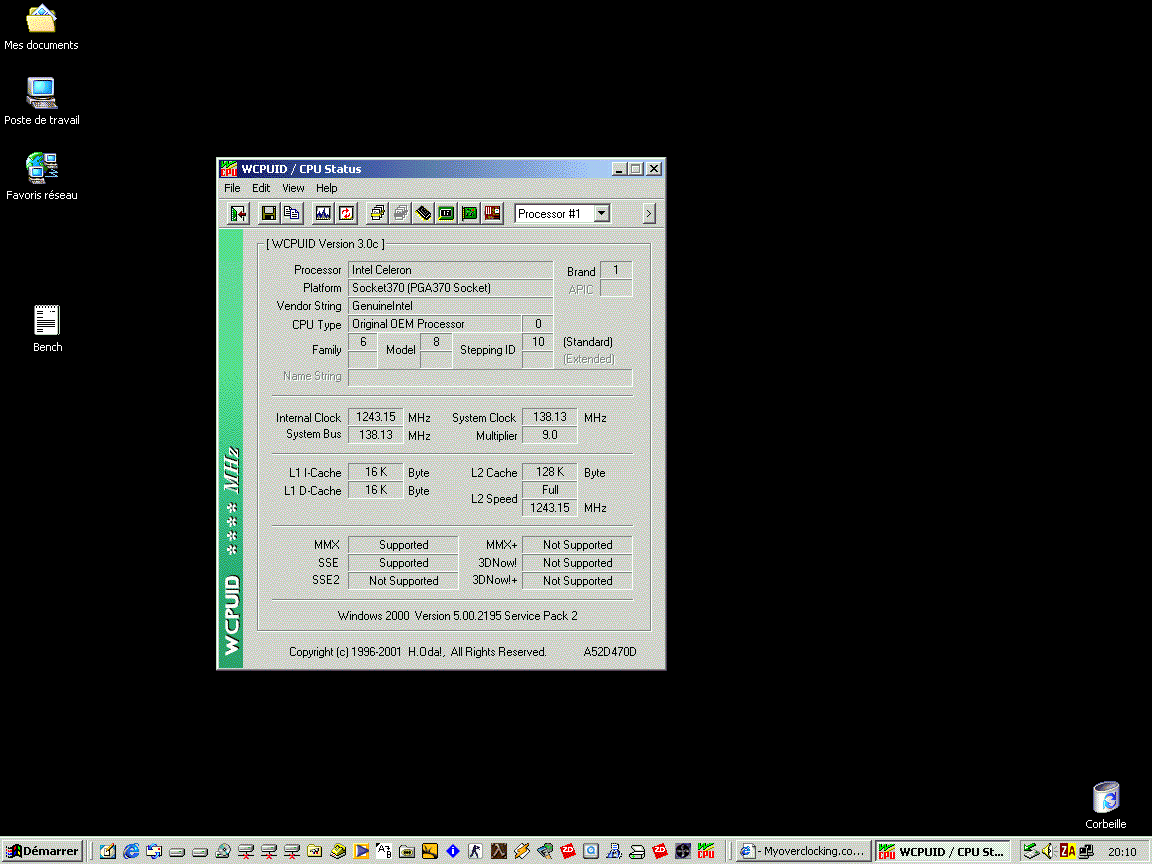Click the L1 D-Cache 16 K value

tap(375, 490)
